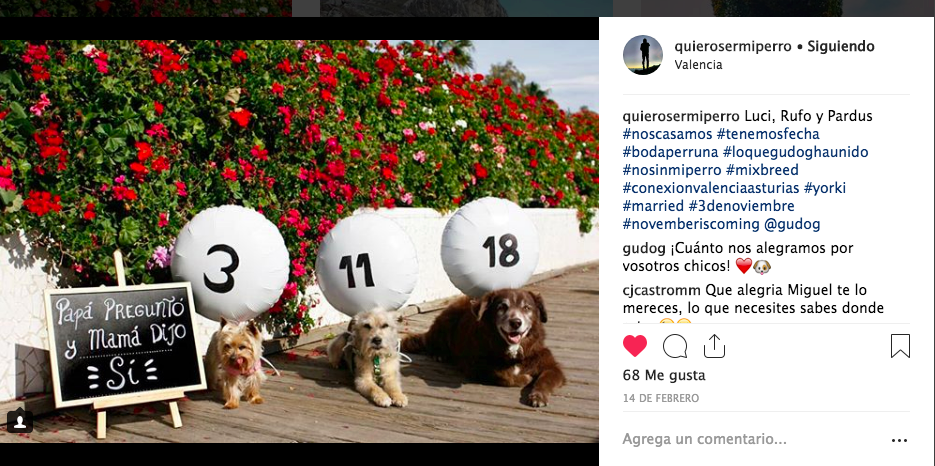Click the quierosermiperro username in header

[733, 47]
